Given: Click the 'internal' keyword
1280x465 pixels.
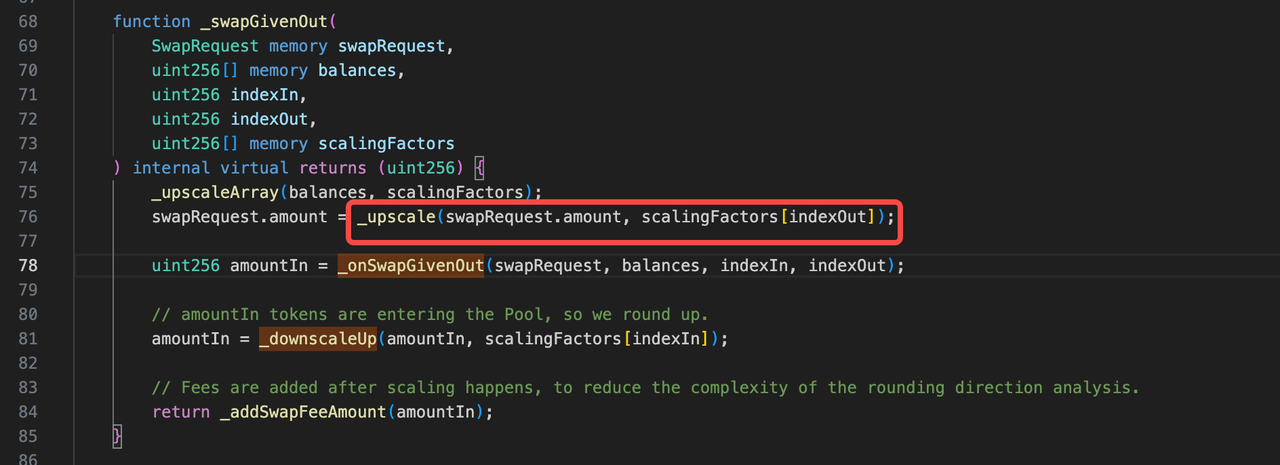Looking at the screenshot, I should 171,168.
